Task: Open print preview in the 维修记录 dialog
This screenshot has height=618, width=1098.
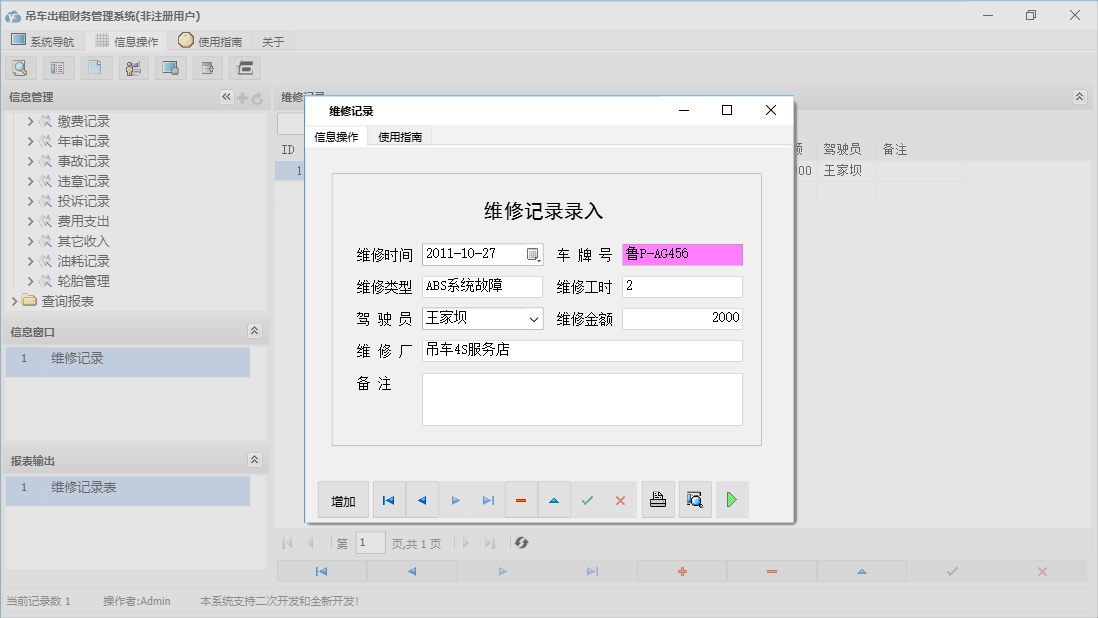Action: [x=695, y=499]
